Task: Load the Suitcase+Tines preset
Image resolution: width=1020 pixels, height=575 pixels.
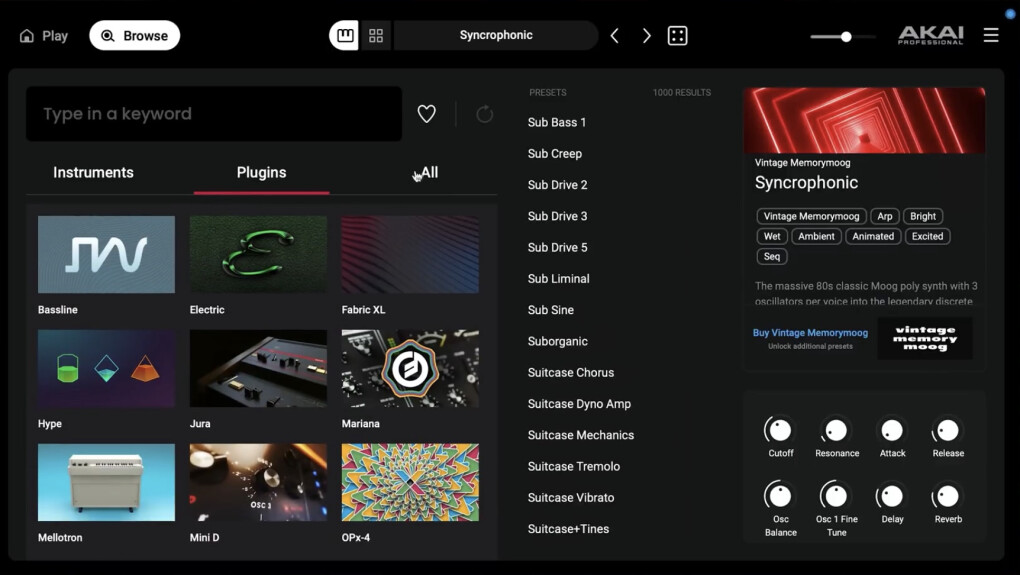Action: pyautogui.click(x=569, y=529)
